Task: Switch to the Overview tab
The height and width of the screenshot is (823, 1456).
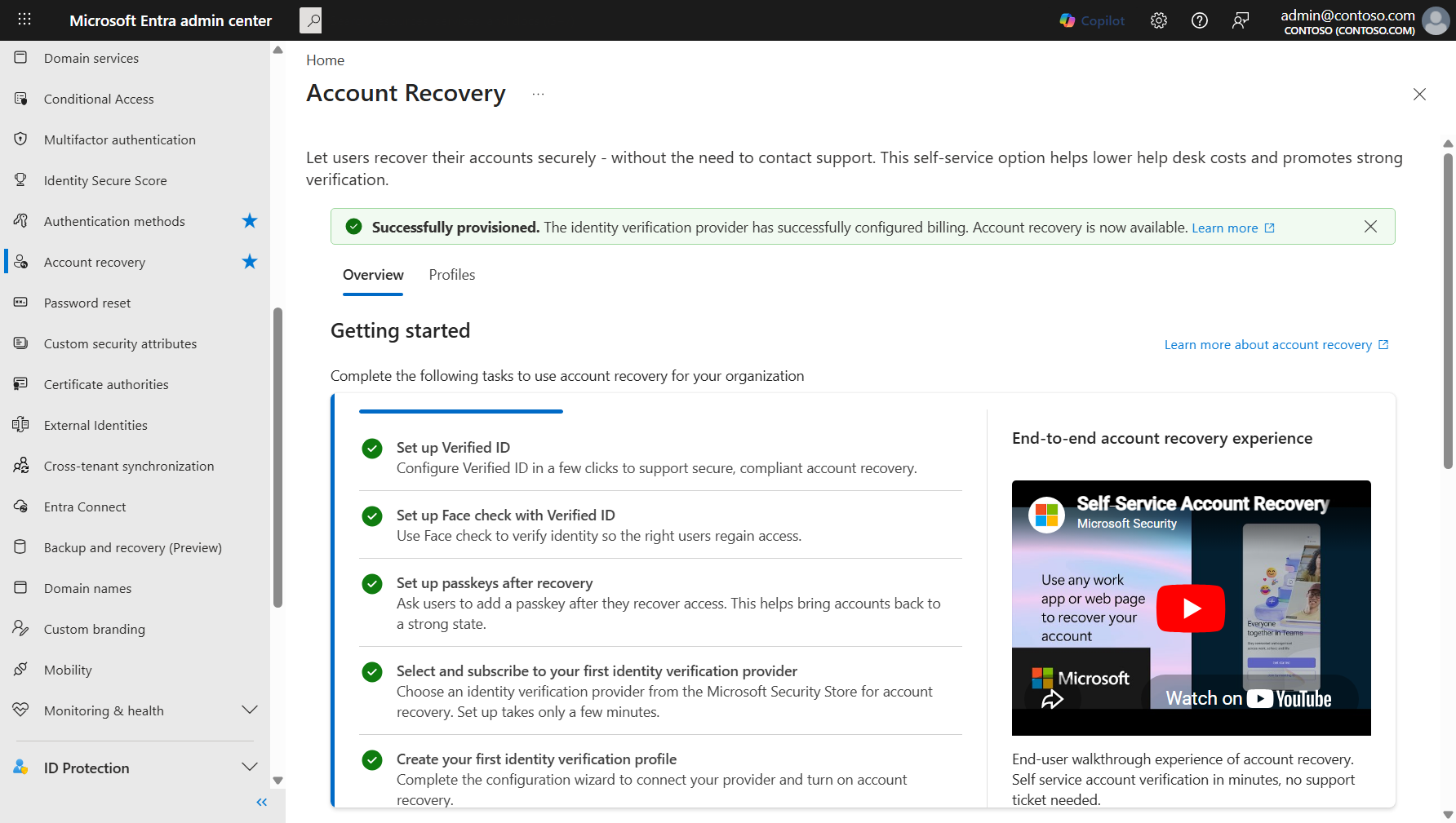Action: (x=373, y=276)
